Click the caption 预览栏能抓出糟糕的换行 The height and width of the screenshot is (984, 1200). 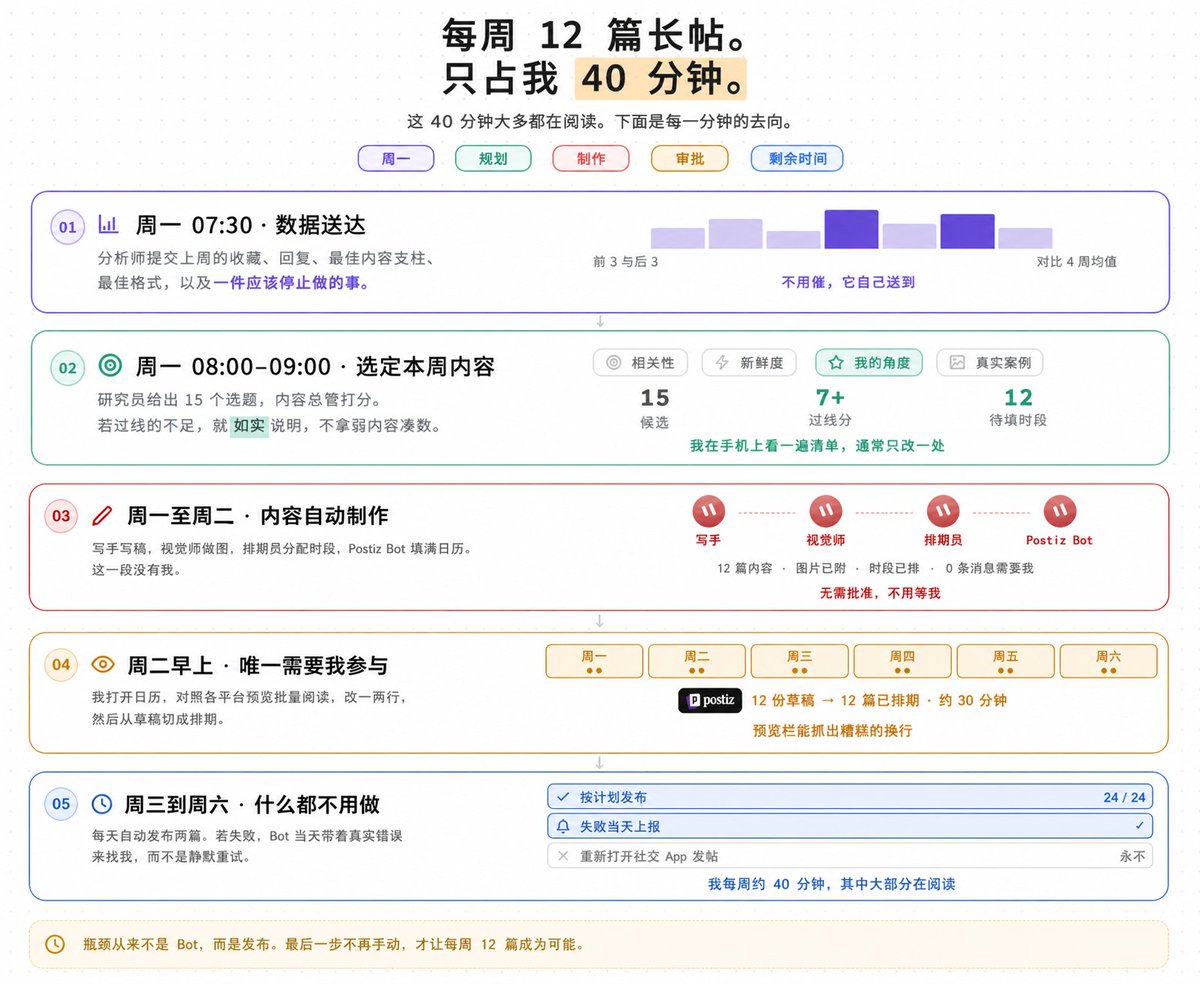833,731
